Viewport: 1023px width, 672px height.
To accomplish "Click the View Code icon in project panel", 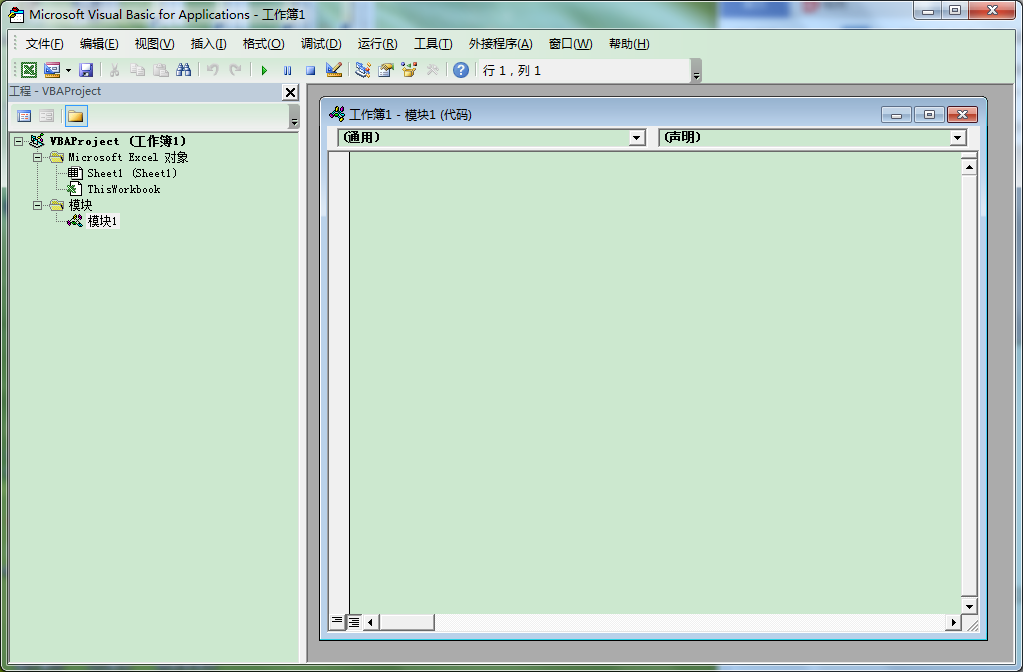I will 24,116.
